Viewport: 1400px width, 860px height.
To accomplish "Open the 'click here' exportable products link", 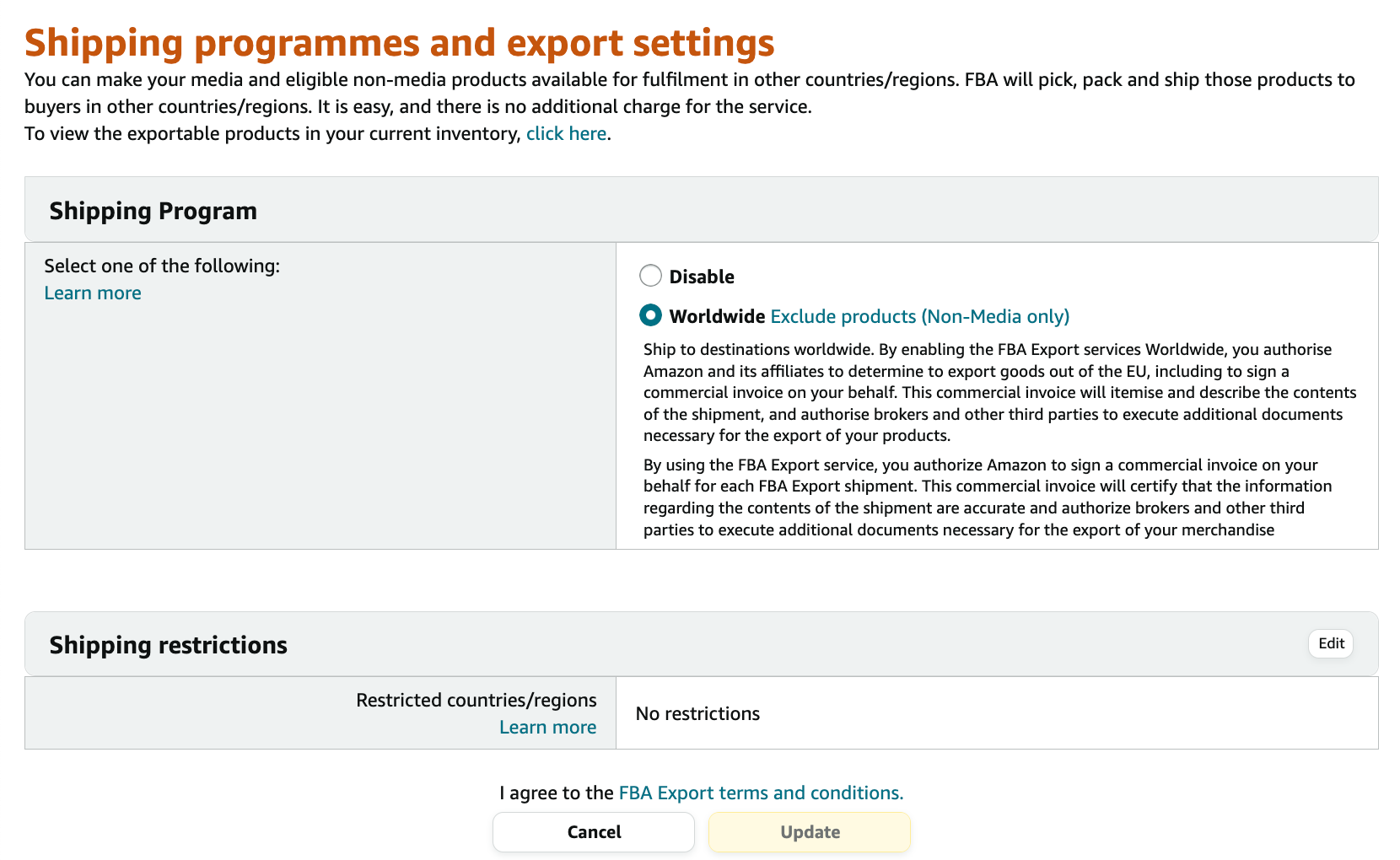I will (x=566, y=133).
